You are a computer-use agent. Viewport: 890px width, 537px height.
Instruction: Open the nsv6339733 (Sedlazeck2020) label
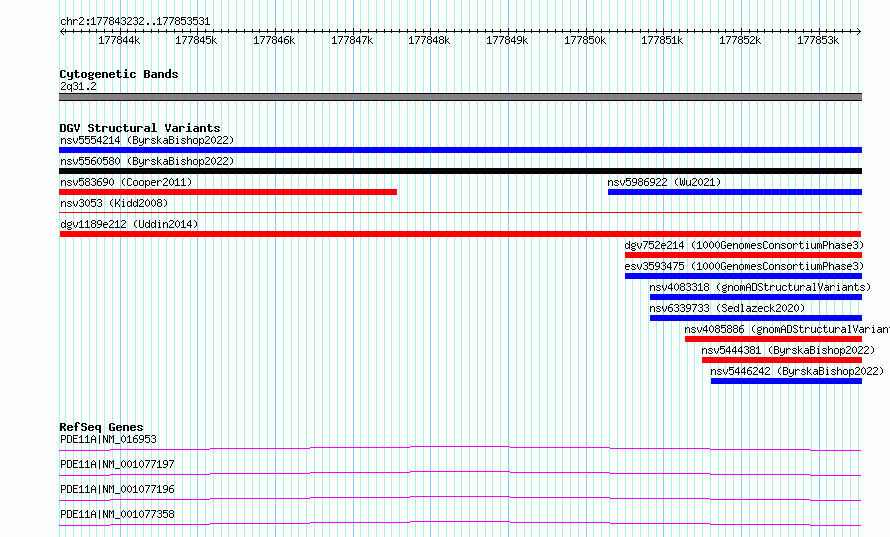pyautogui.click(x=727, y=308)
